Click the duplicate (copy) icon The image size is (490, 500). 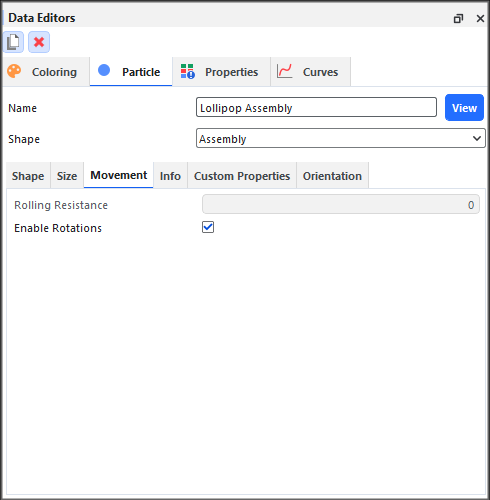click(x=13, y=42)
